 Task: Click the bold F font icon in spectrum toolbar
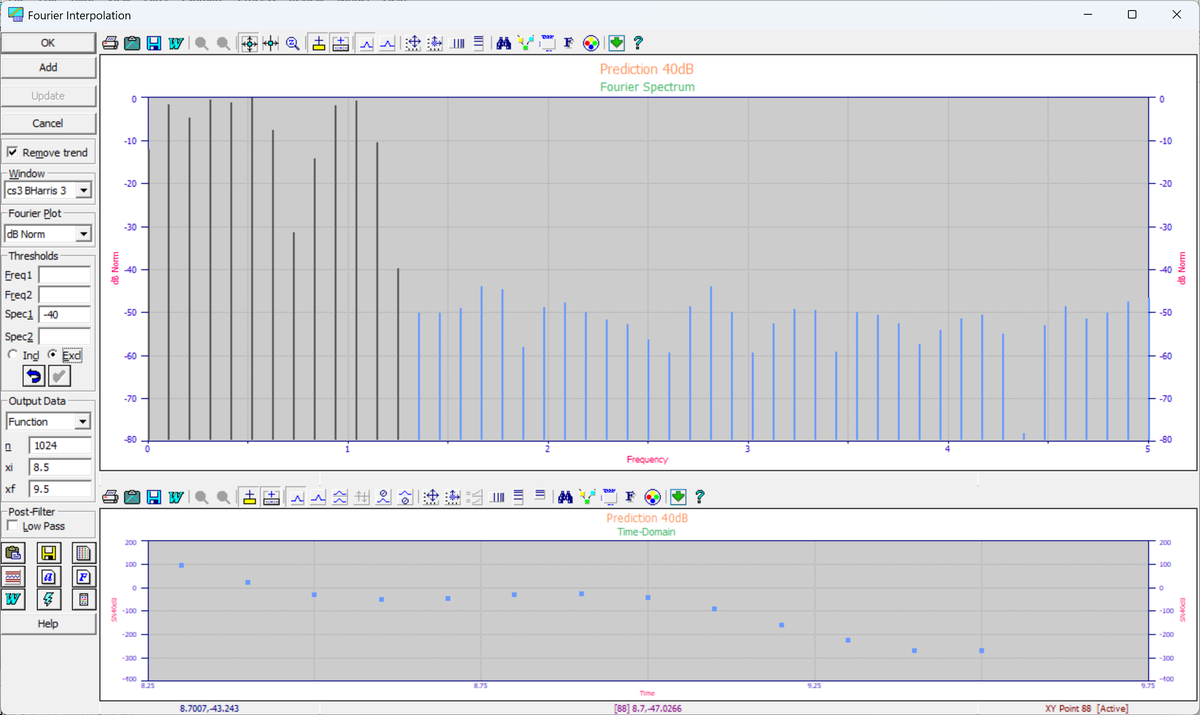pos(569,44)
